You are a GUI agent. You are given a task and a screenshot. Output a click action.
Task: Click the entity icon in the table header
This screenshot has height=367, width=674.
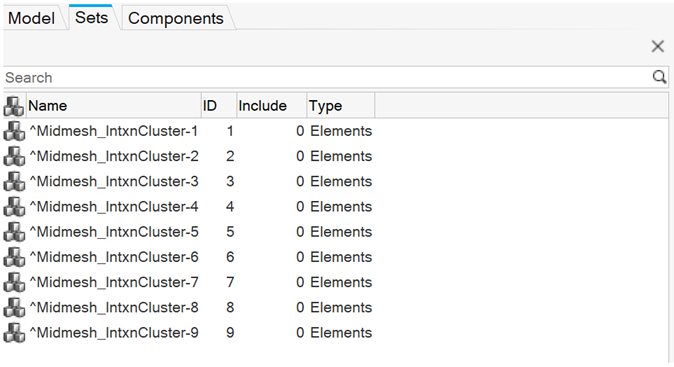point(14,106)
